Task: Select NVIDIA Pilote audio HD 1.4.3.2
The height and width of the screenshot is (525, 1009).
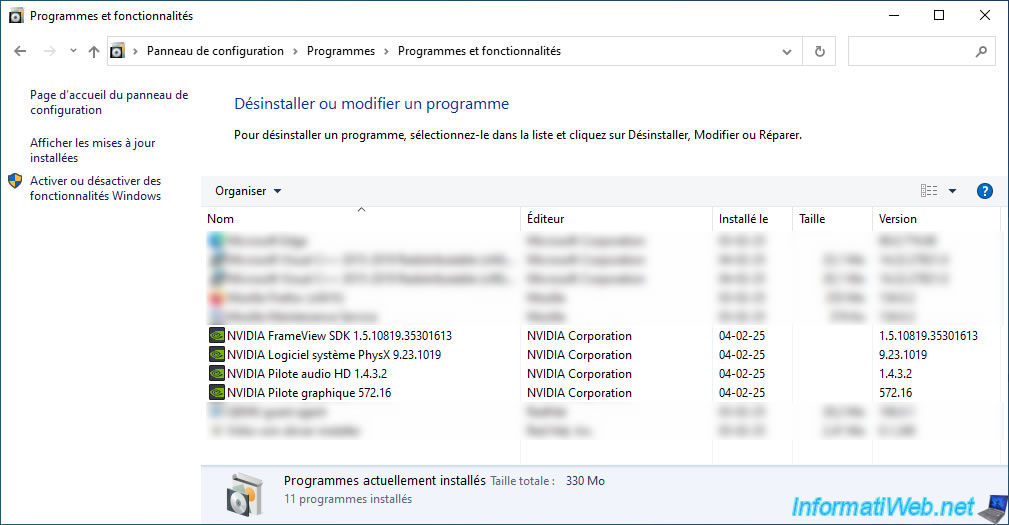Action: pos(307,373)
